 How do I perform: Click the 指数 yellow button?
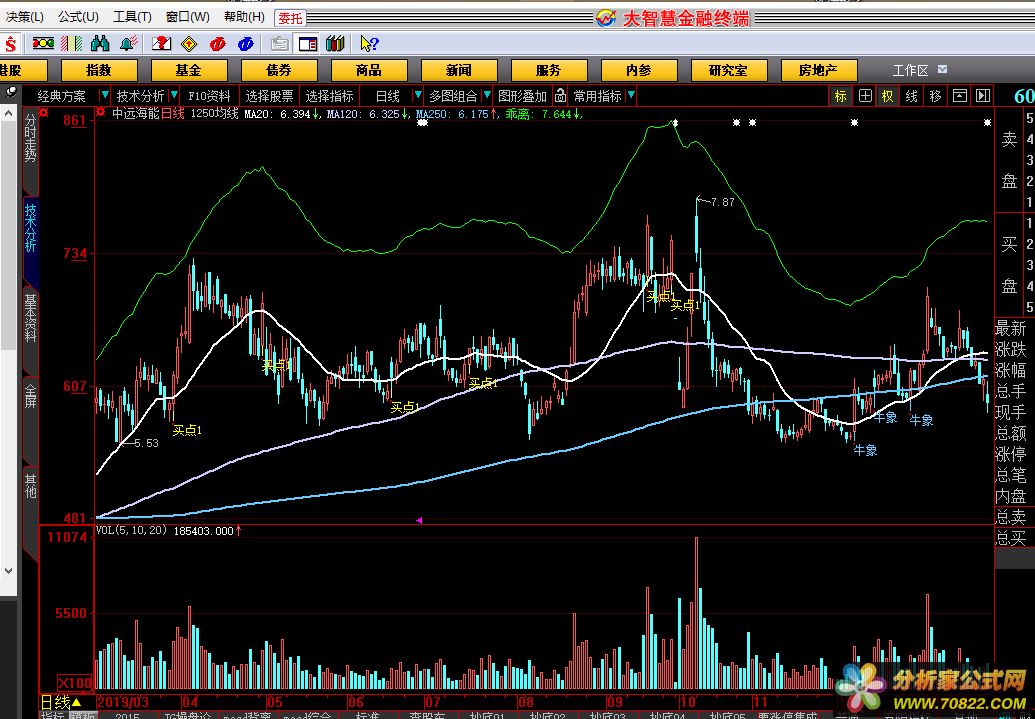(x=99, y=70)
